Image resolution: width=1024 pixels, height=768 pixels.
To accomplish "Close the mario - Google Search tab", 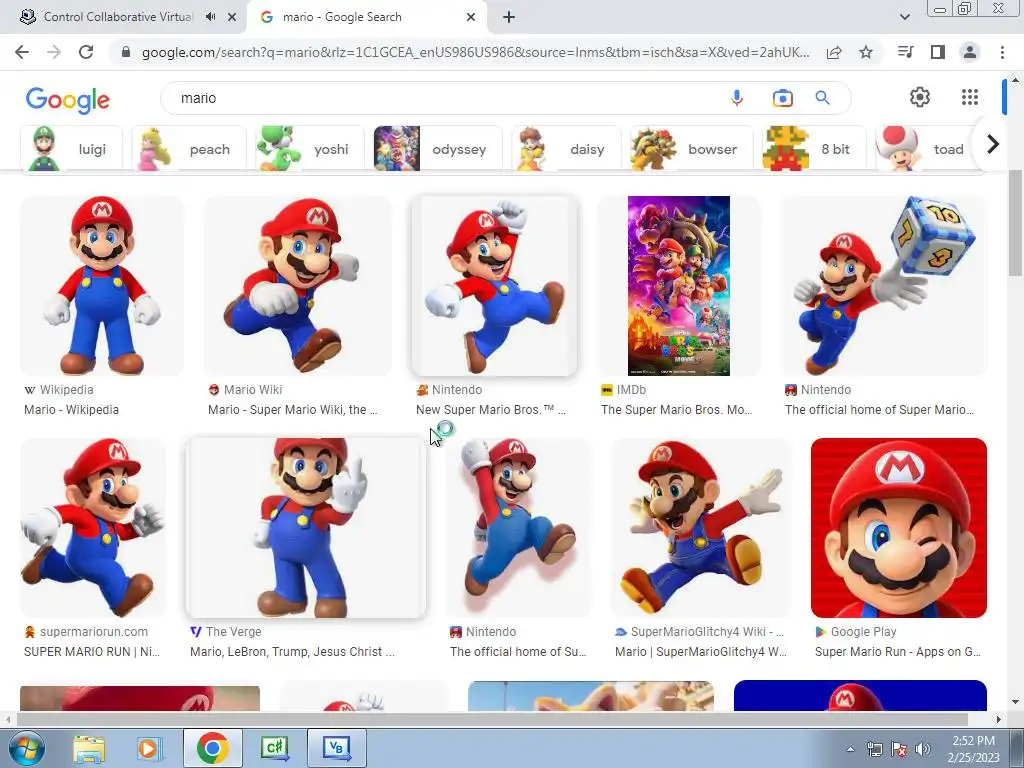I will pos(471,17).
